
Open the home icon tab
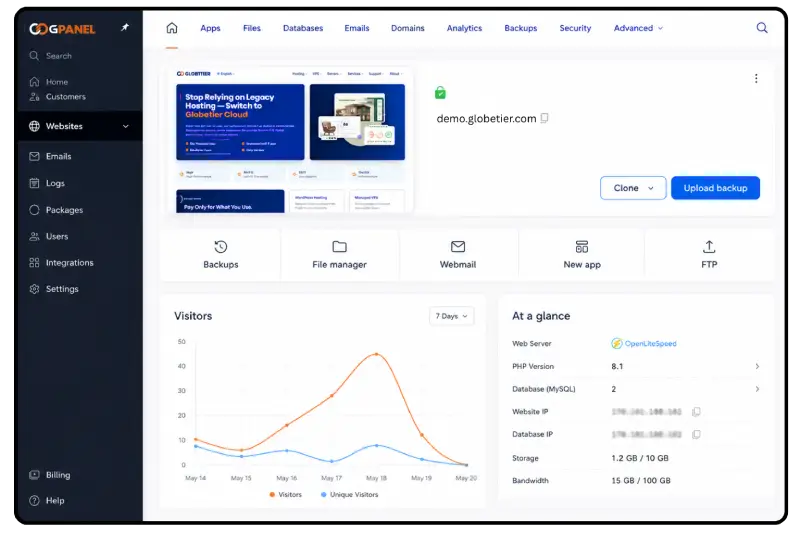(x=172, y=28)
